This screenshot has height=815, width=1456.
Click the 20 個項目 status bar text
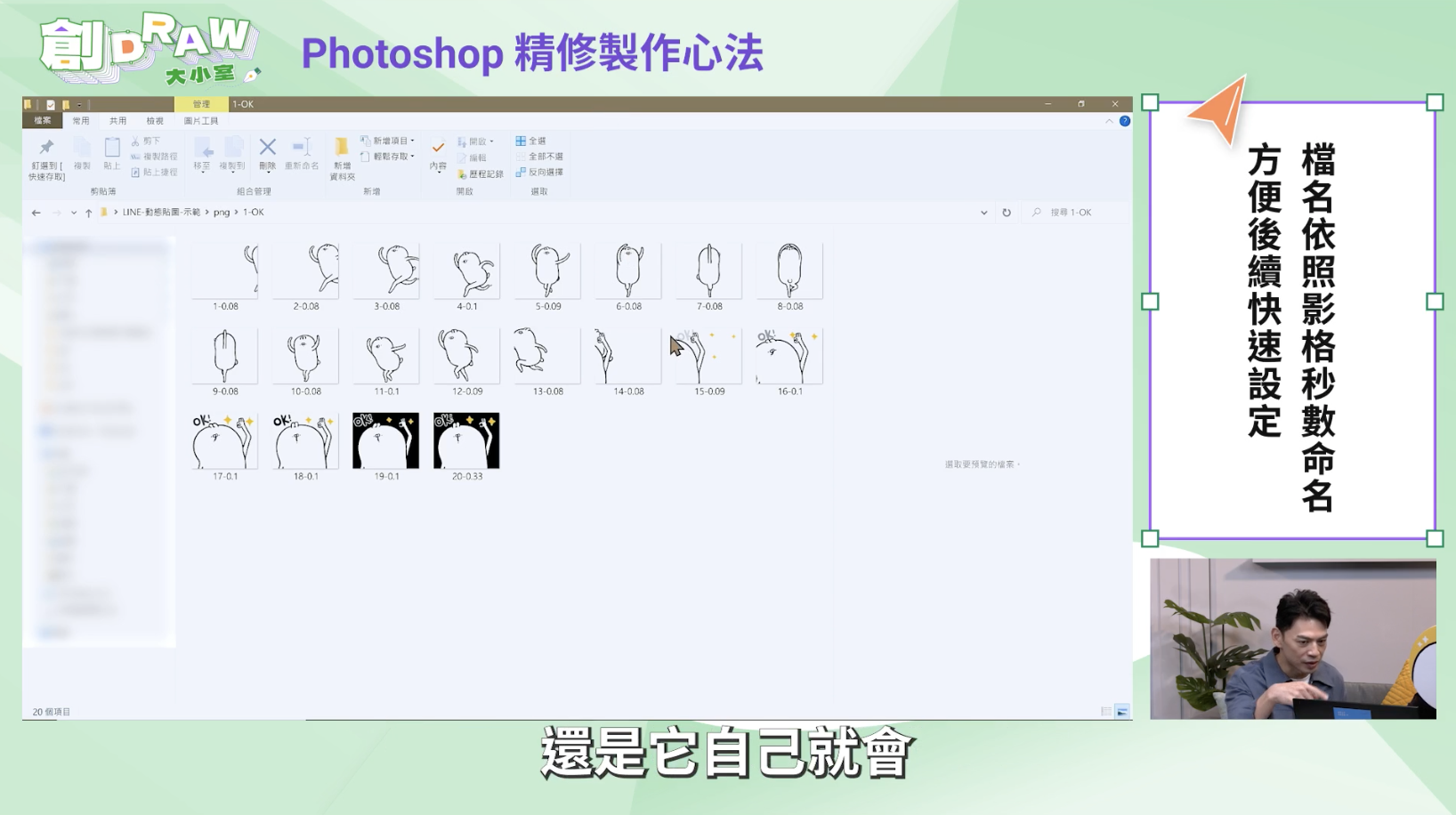pyautogui.click(x=52, y=712)
